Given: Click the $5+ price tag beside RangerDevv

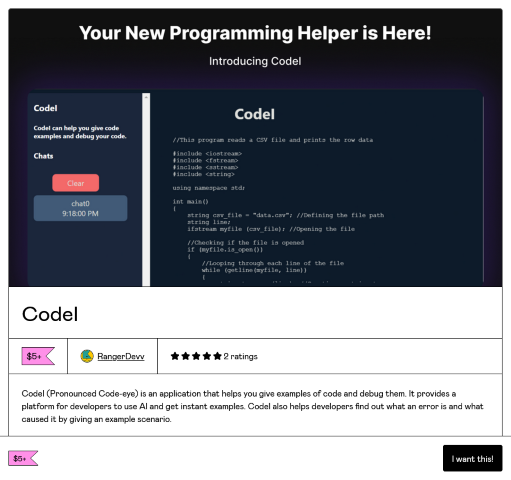Looking at the screenshot, I should click(38, 356).
